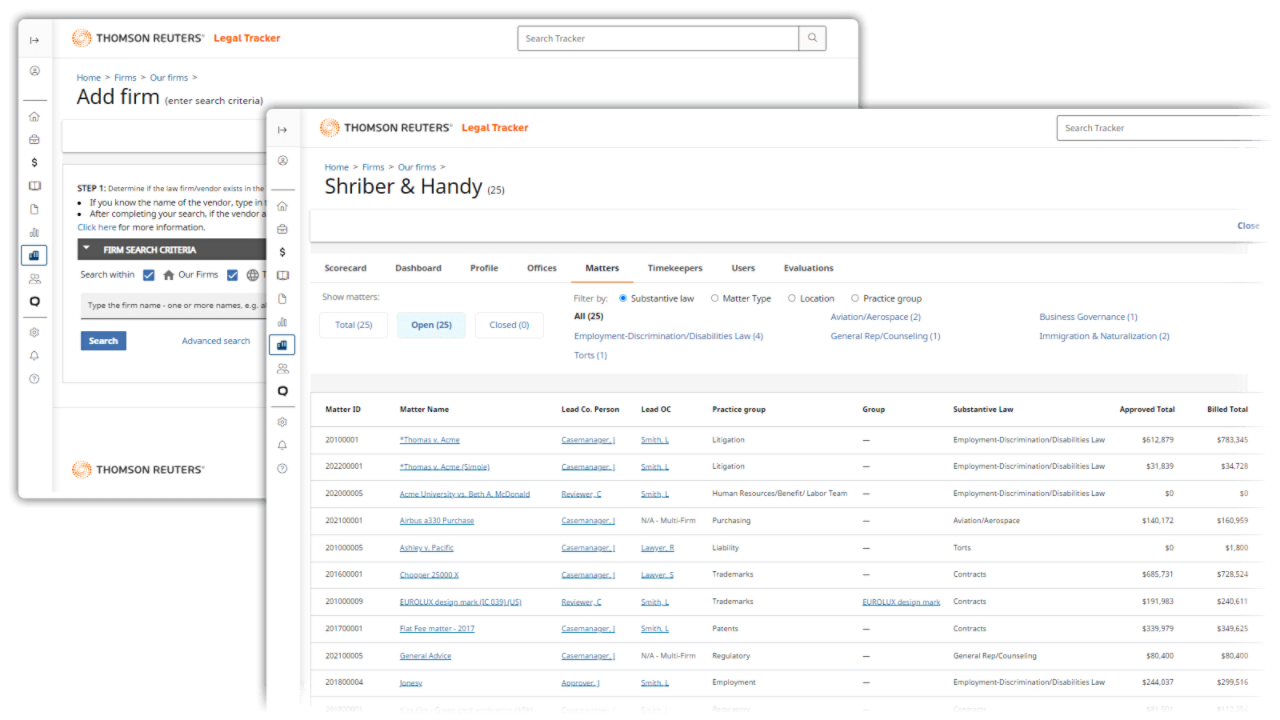Open Home icon in Shriber & Handy sidebar
This screenshot has width=1280, height=720.
(282, 206)
